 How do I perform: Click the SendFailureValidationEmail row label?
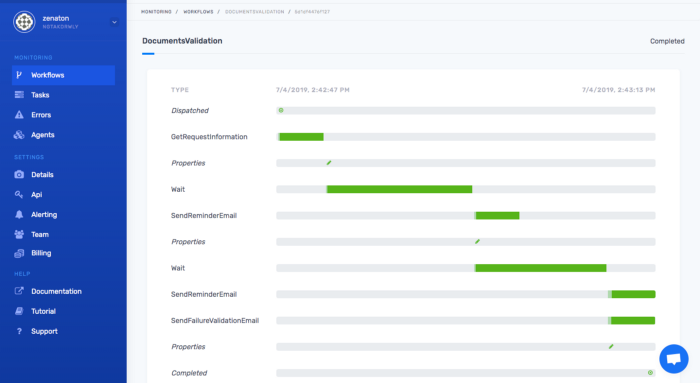(x=215, y=321)
